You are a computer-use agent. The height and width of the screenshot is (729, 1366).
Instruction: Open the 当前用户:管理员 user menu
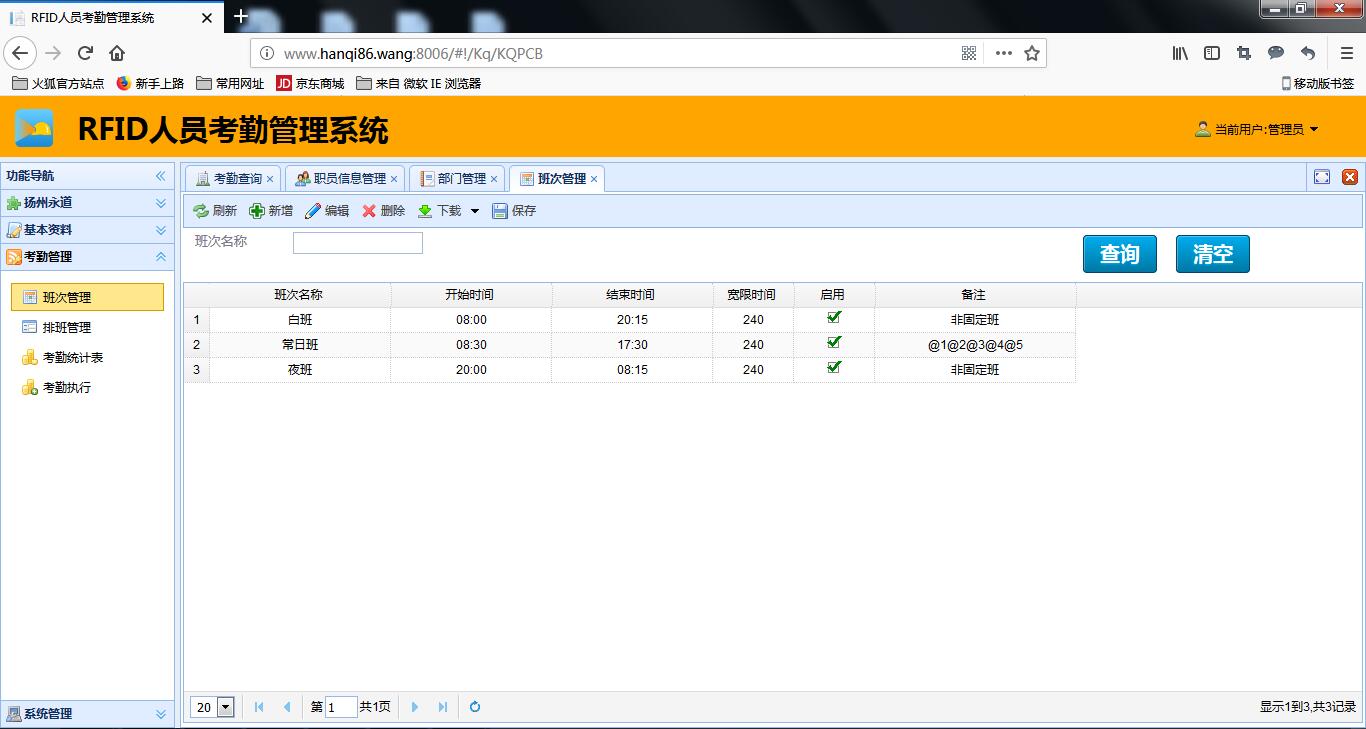pos(1258,129)
